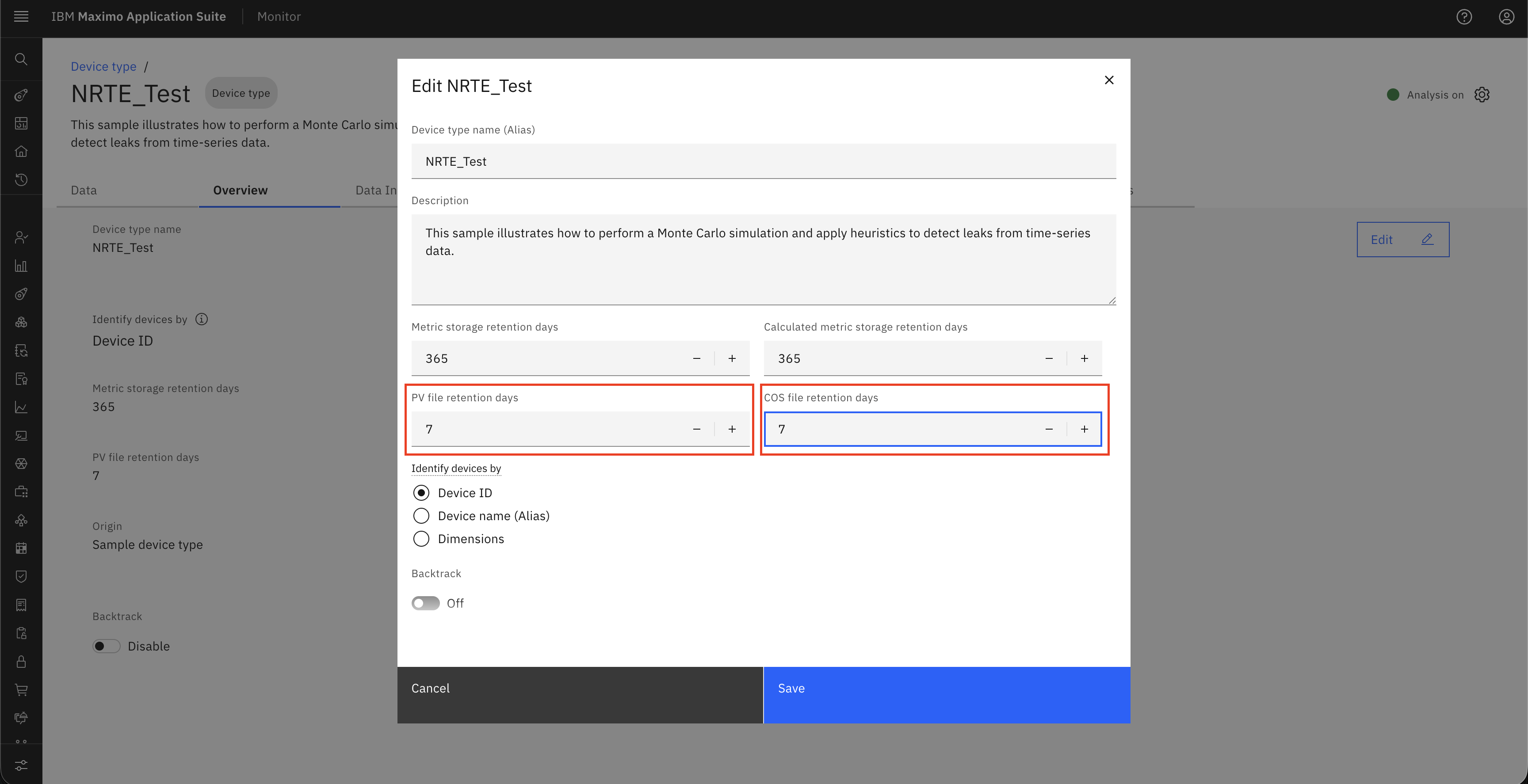1528x784 pixels.
Task: Click the Cancel button
Action: [580, 695]
